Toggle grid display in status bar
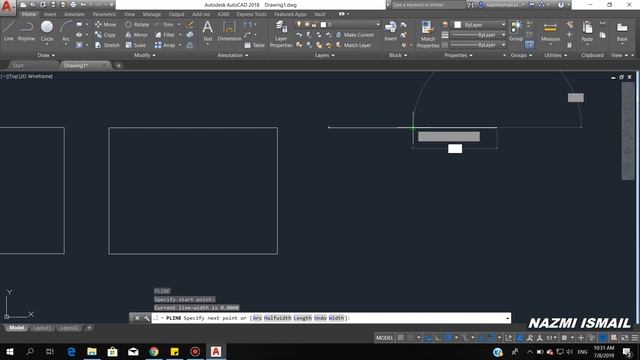 click(x=401, y=338)
